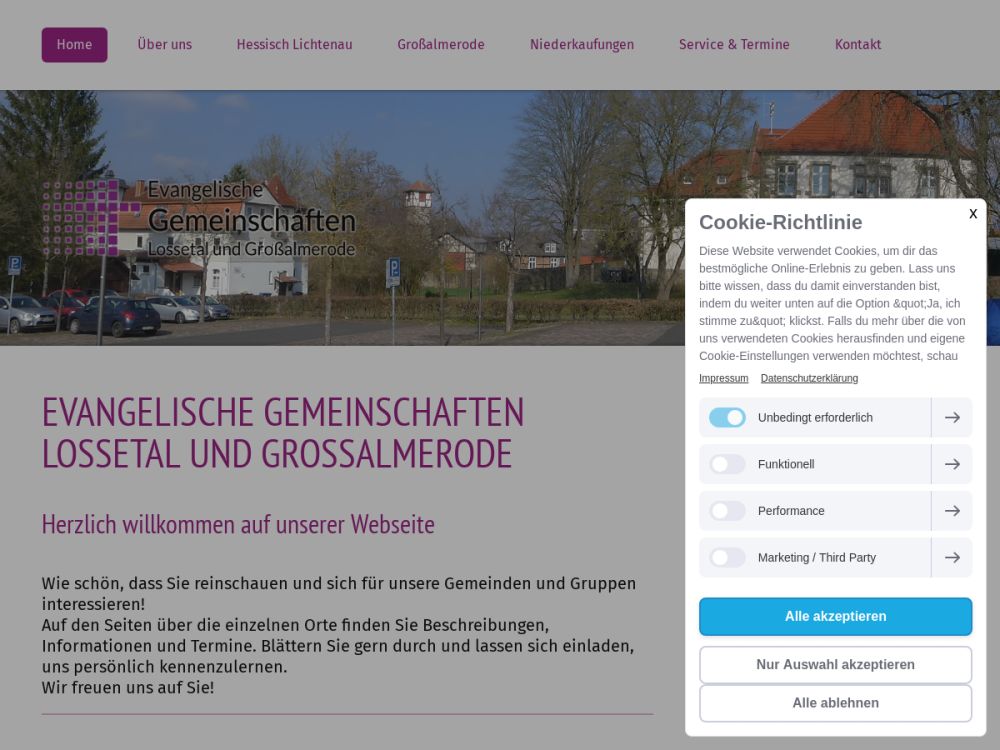Click the Alle ablehnen button

pos(835,703)
